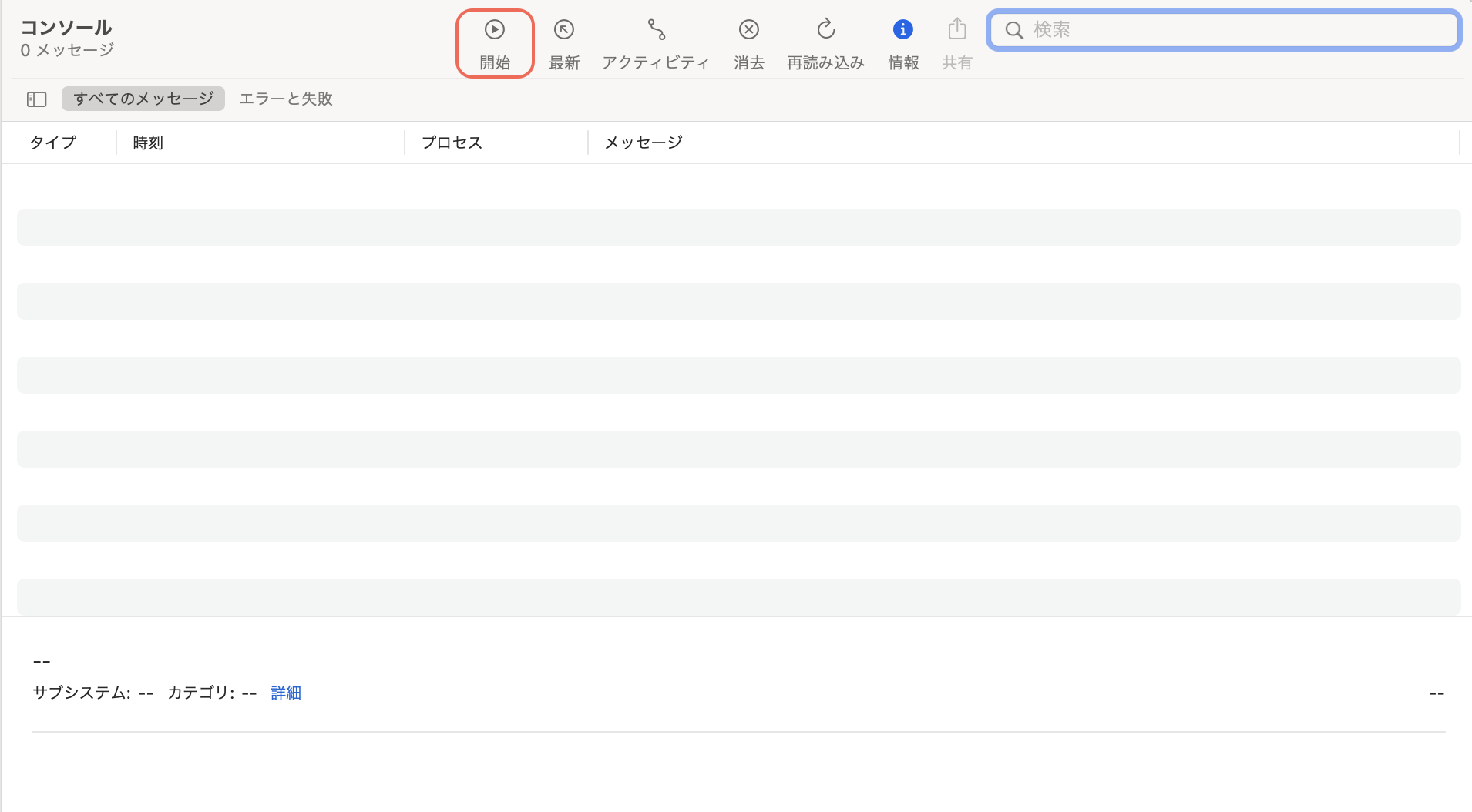Enable the エラーと失敗 filter
This screenshot has width=1472, height=812.
coord(285,98)
